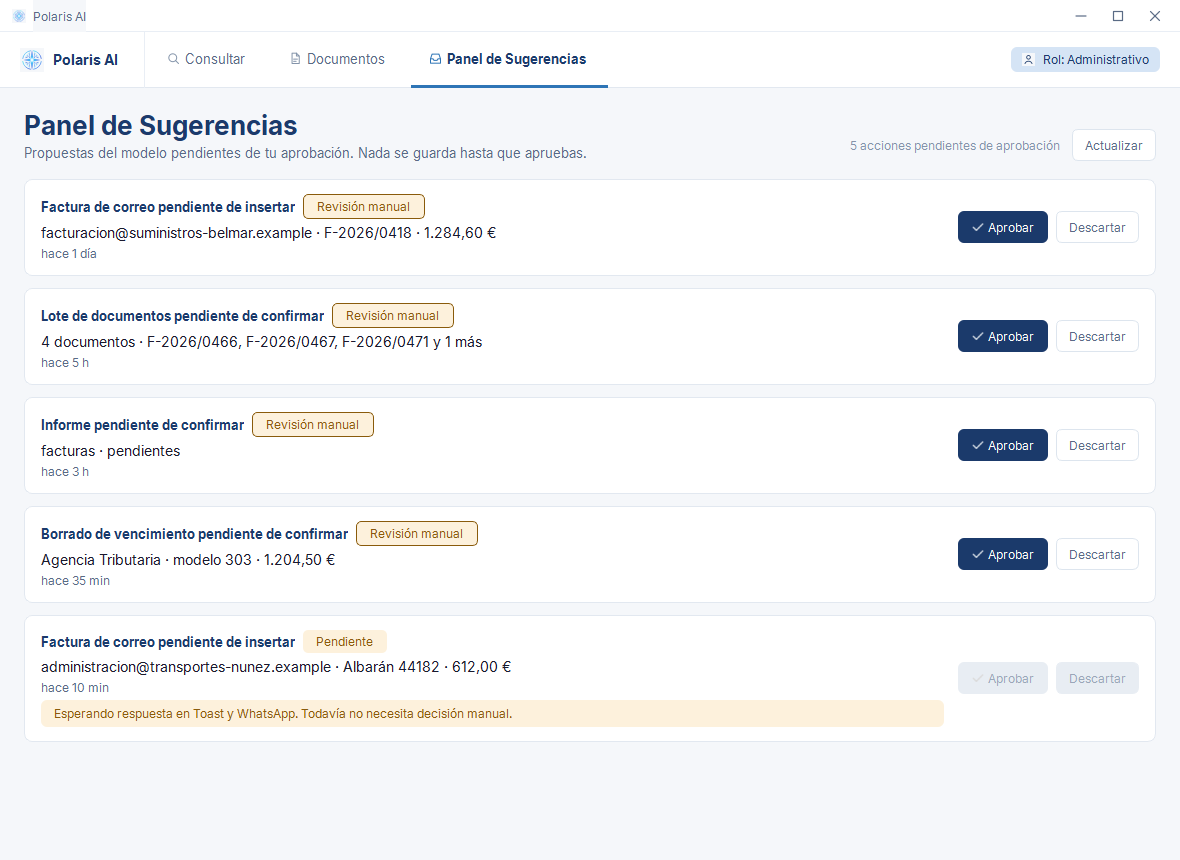Click Revisión manual badge on Borrado de vencimiento

tap(416, 534)
